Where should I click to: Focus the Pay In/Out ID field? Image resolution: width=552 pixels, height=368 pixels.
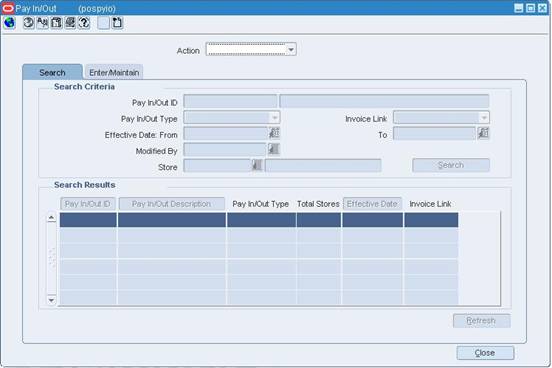[x=230, y=101]
